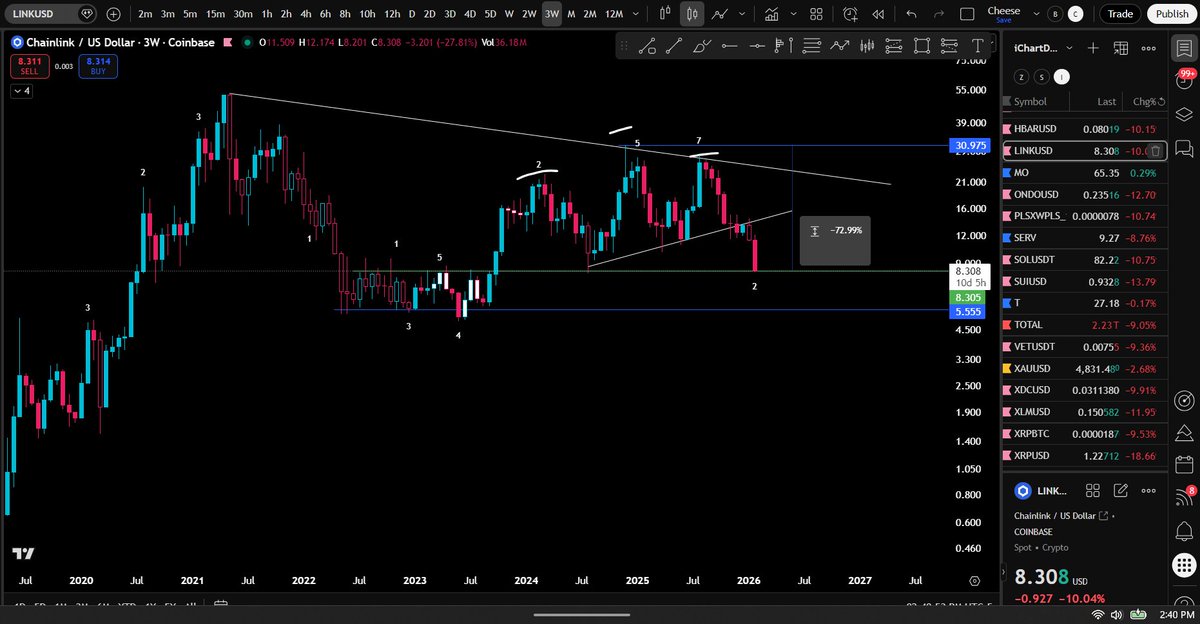Click the Trade button

[x=1120, y=14]
